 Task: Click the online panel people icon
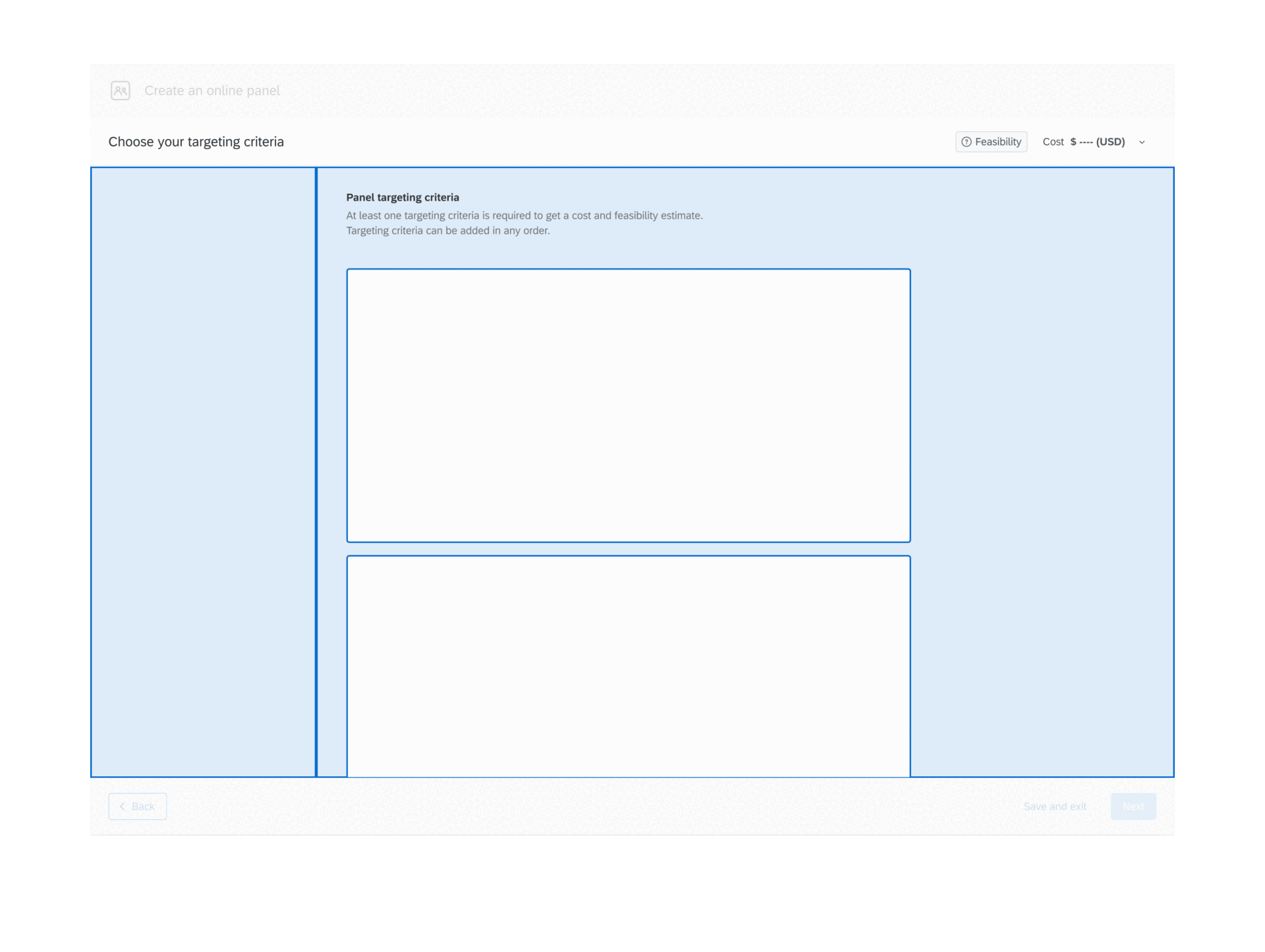(x=121, y=90)
